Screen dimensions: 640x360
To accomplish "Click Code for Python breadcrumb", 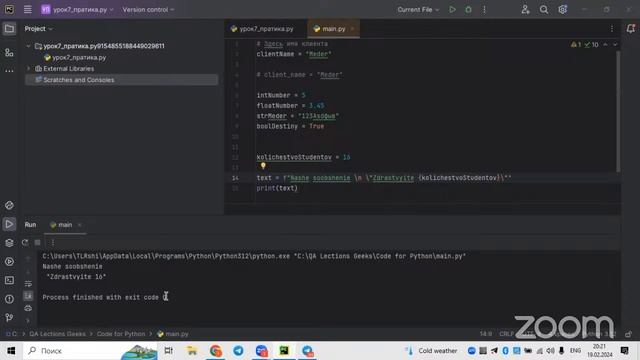I will pyautogui.click(x=121, y=334).
